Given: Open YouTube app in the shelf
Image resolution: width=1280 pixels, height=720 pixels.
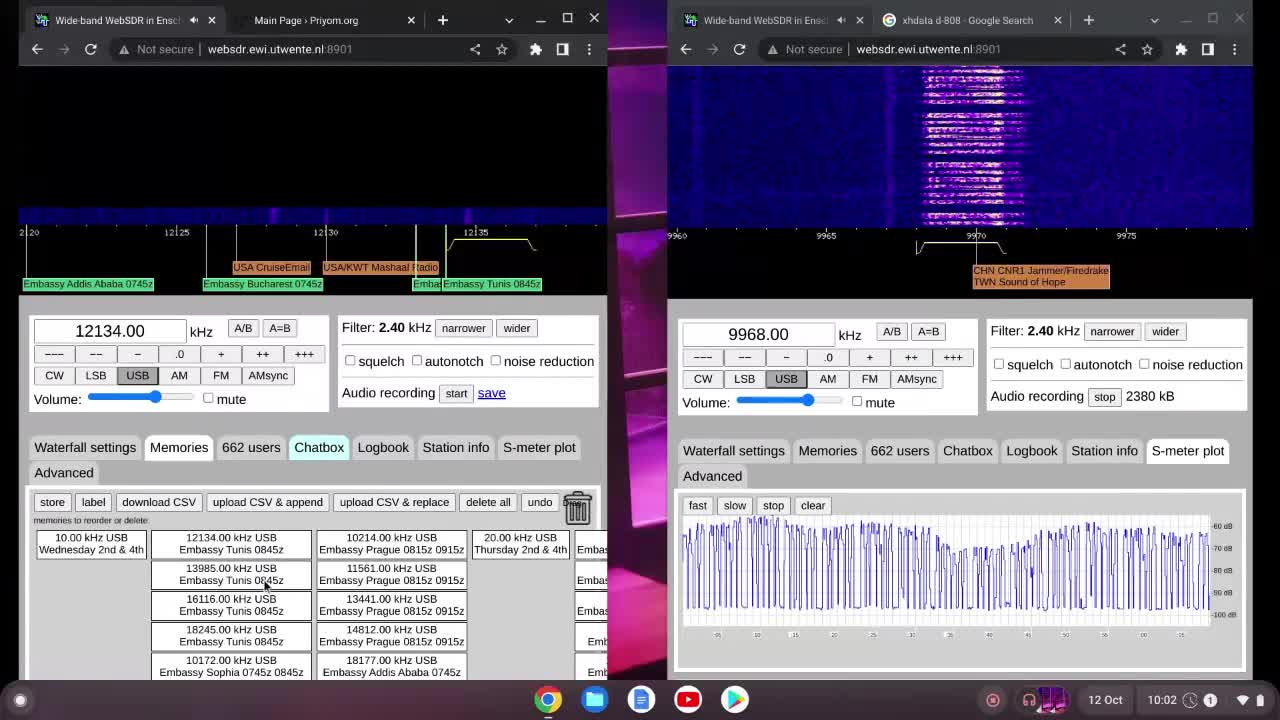Looking at the screenshot, I should [x=688, y=700].
